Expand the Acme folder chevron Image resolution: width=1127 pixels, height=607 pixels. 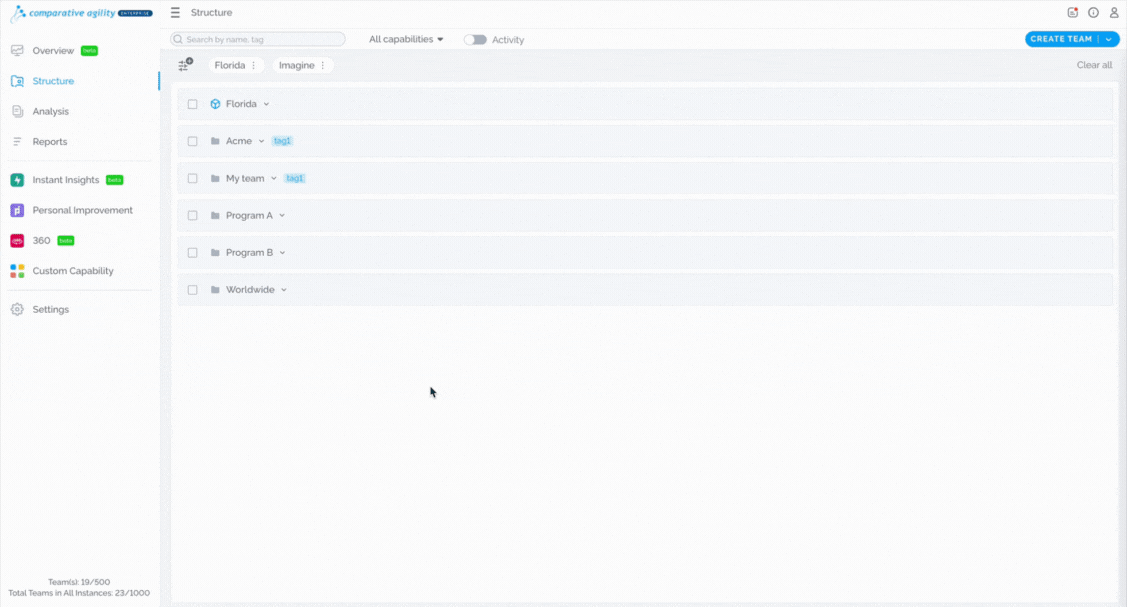pos(262,141)
